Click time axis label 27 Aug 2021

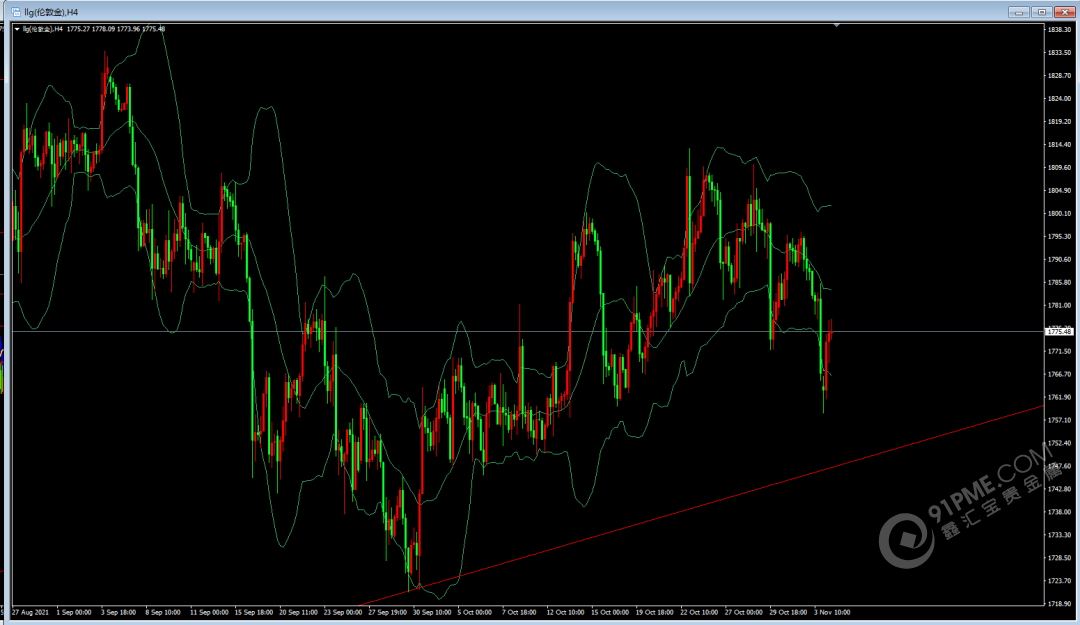click(30, 612)
